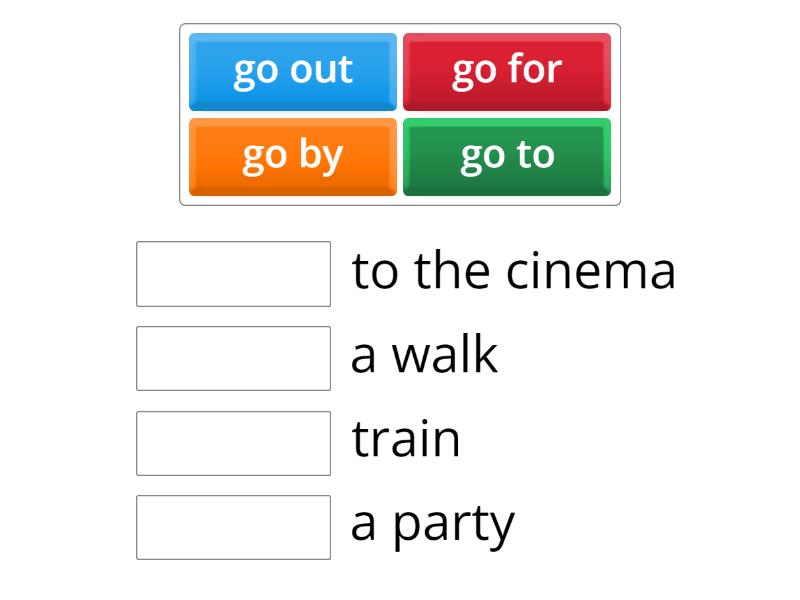Click the second answer box from top
Image resolution: width=800 pixels, height=600 pixels.
point(233,358)
